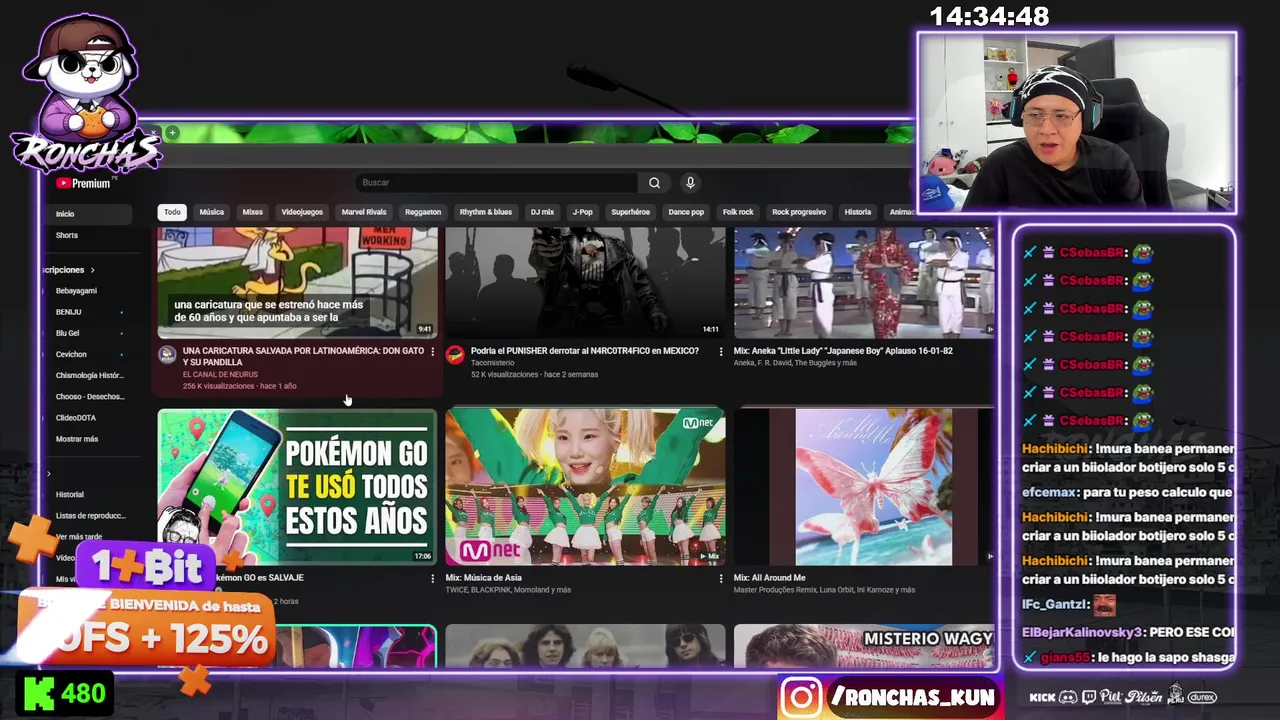Select the Mixes filter chip
The width and height of the screenshot is (1280, 720).
253,212
